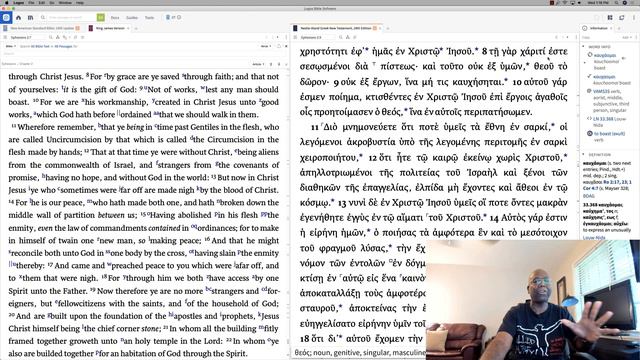This screenshot has height=360, width=640.
Task: Open inline search in Greek NT panel
Action: coord(340,37)
